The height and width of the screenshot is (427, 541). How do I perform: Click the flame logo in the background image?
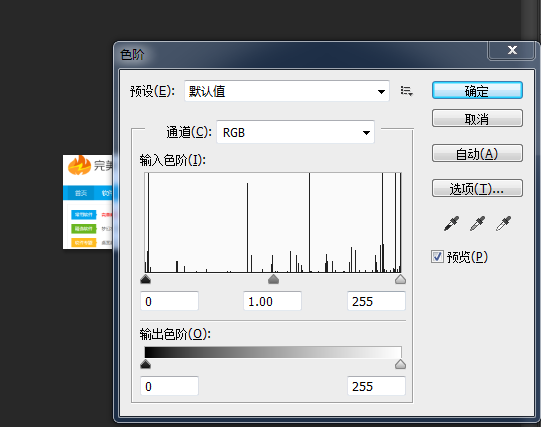click(x=79, y=166)
